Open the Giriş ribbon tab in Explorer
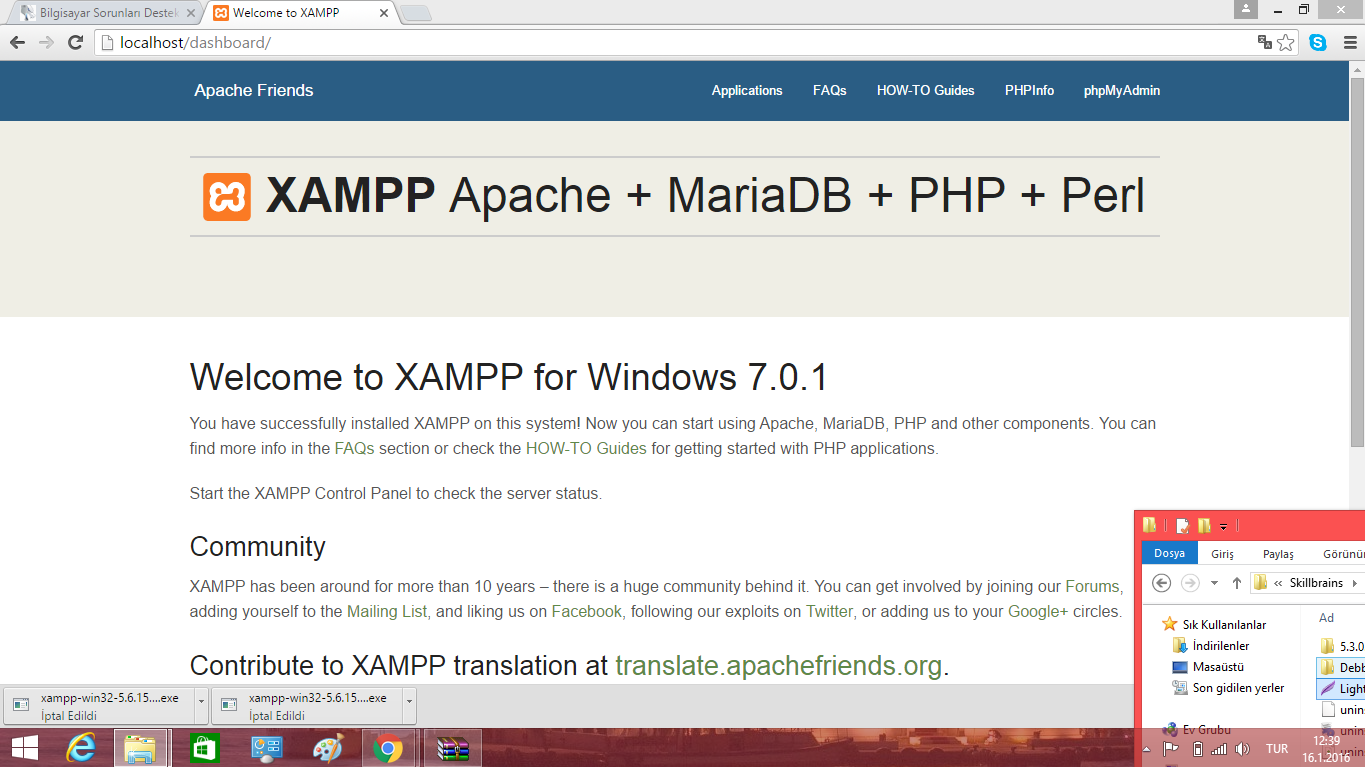This screenshot has width=1365, height=767. click(1222, 553)
